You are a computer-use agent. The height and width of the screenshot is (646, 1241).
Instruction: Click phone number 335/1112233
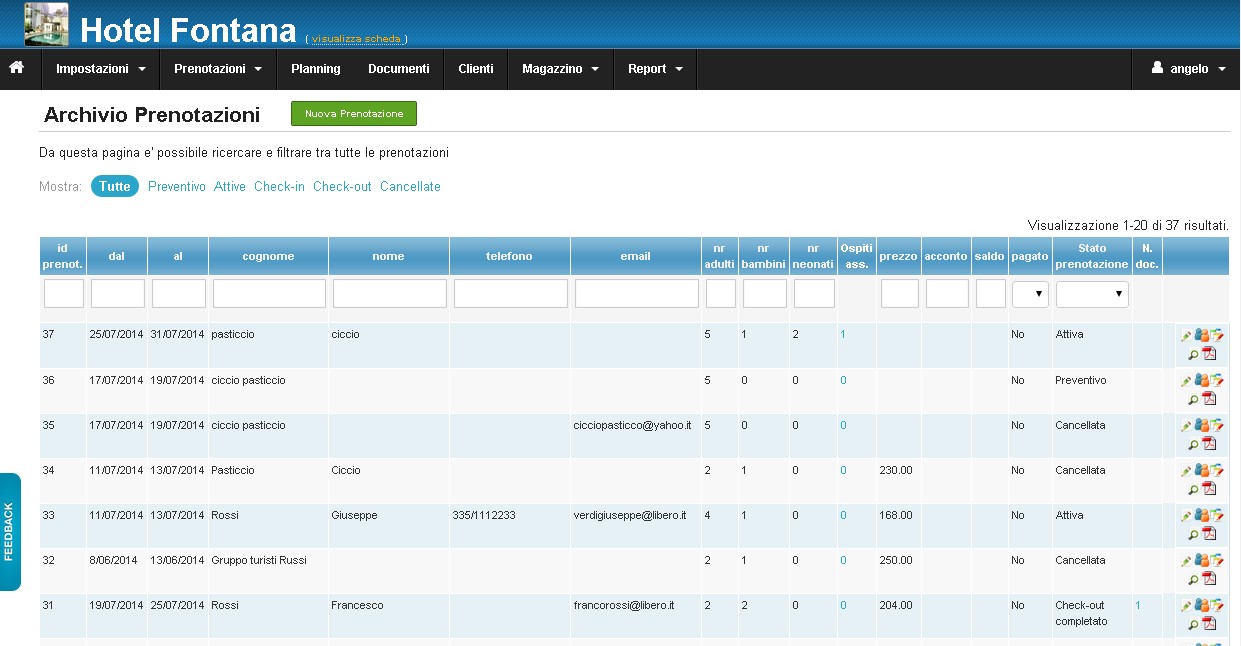coord(484,516)
